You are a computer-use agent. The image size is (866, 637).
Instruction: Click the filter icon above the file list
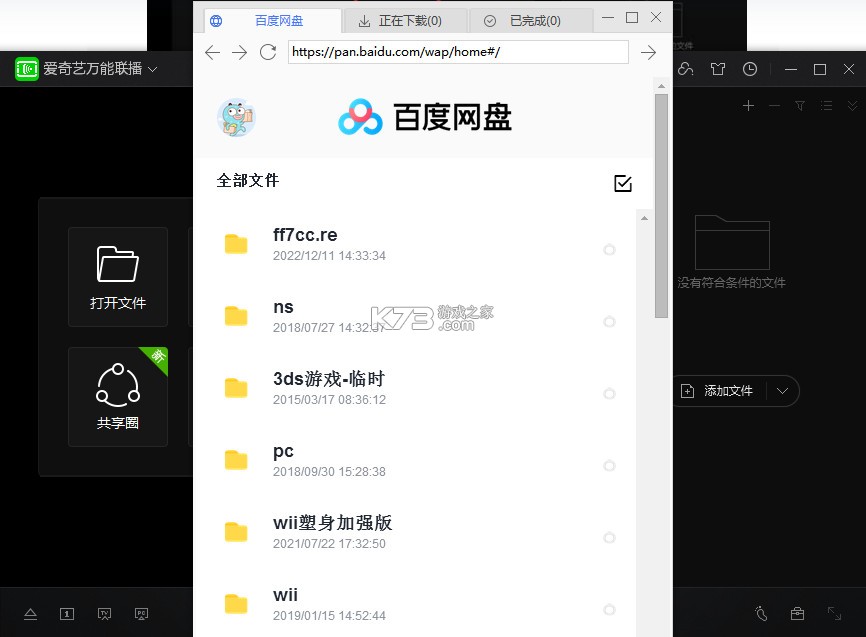tap(800, 105)
